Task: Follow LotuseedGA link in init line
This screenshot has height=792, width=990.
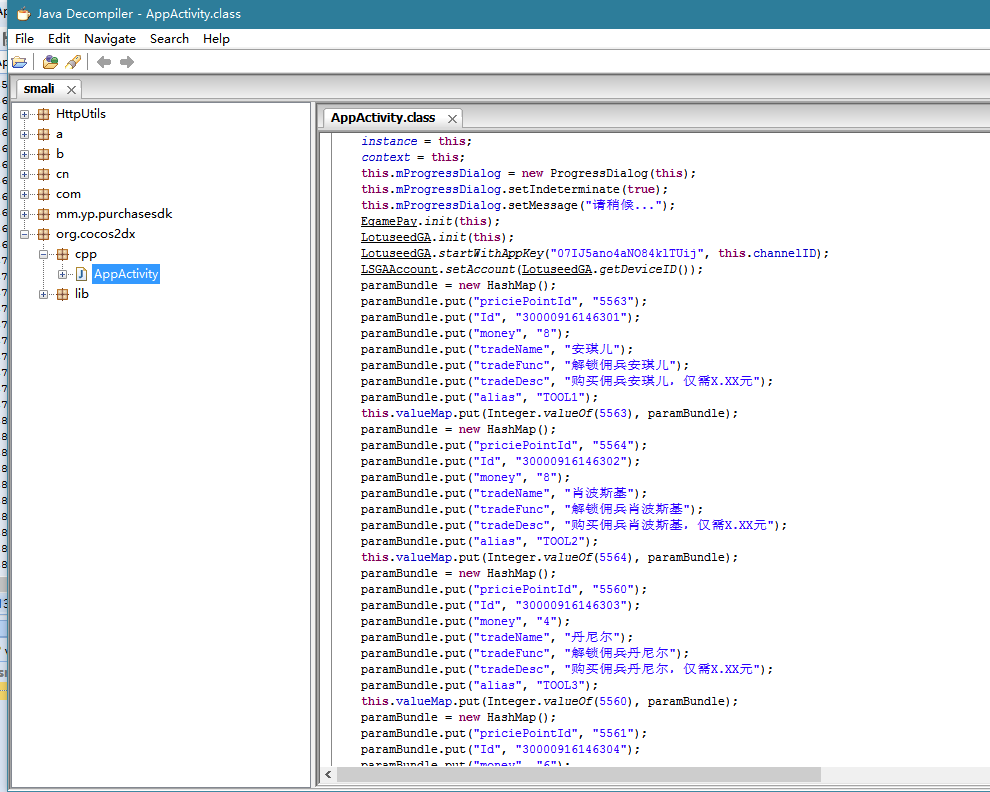Action: click(396, 237)
